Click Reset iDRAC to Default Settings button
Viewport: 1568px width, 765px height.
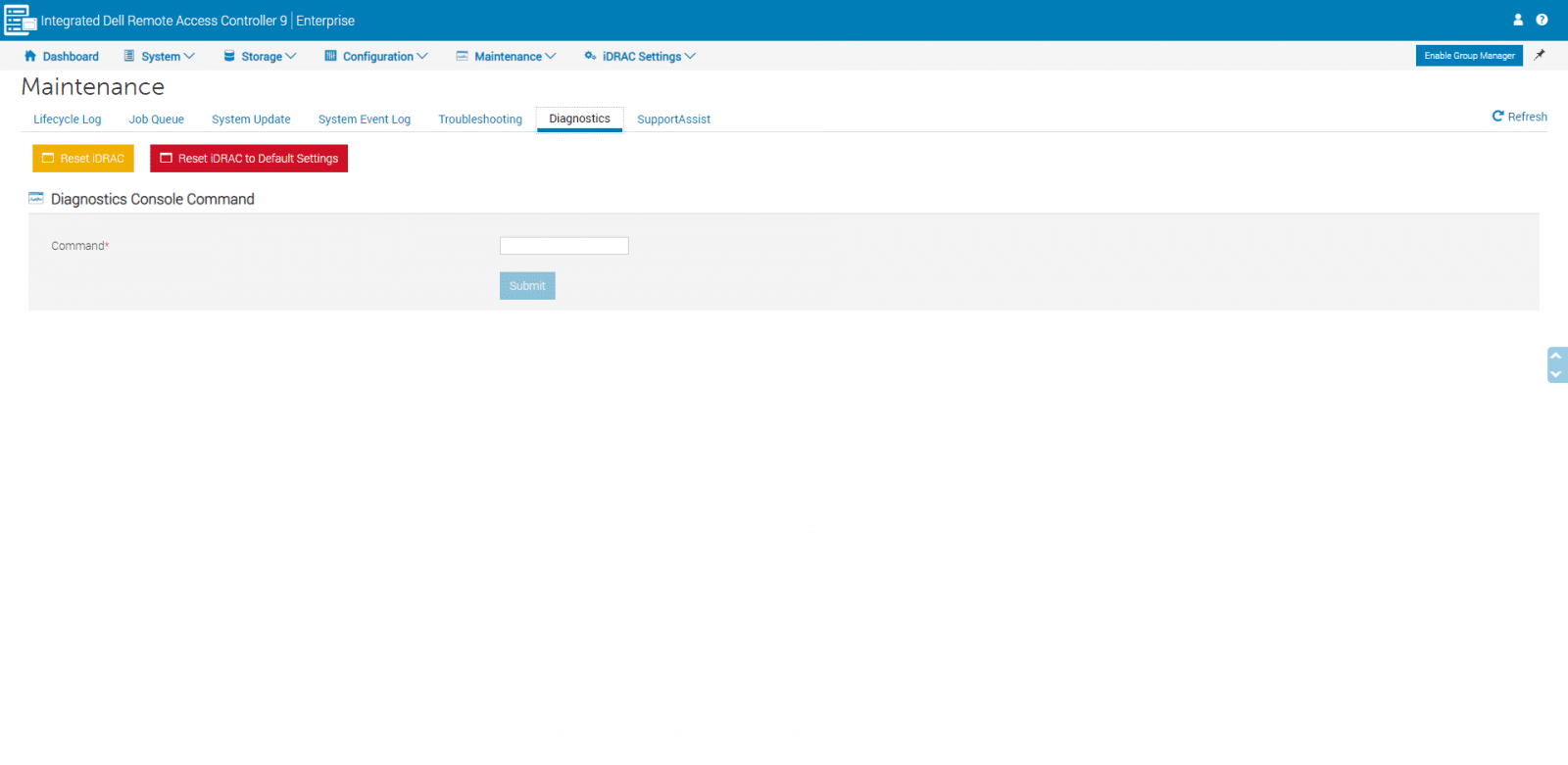pos(249,158)
